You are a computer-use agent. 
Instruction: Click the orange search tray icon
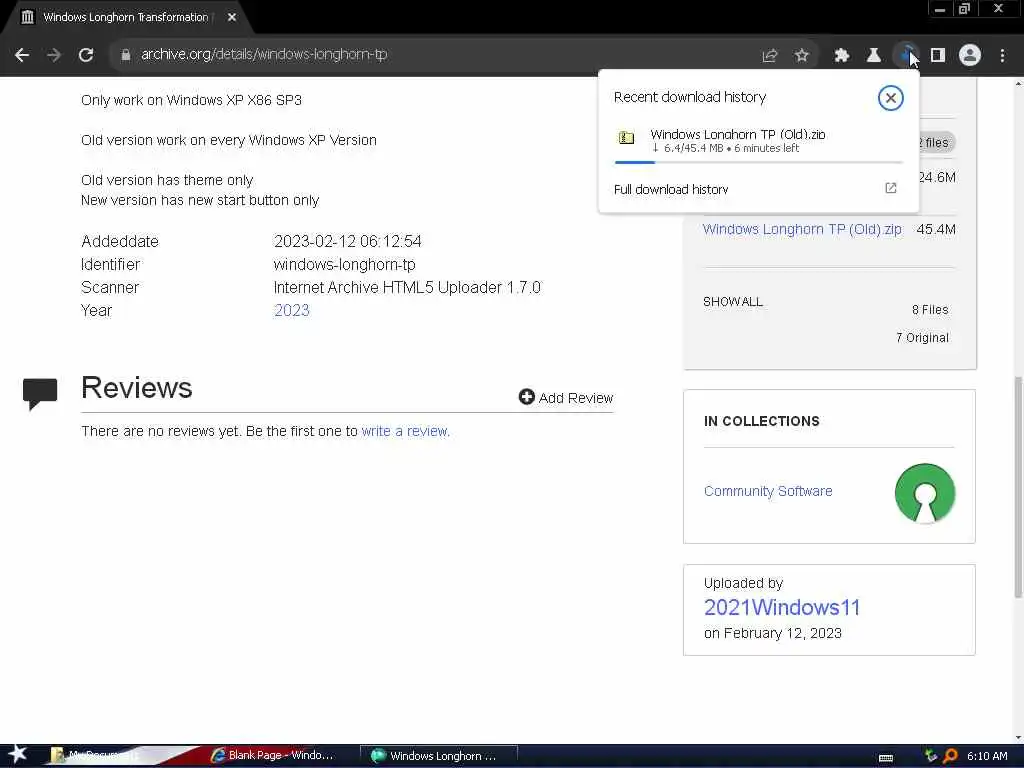[x=951, y=756]
